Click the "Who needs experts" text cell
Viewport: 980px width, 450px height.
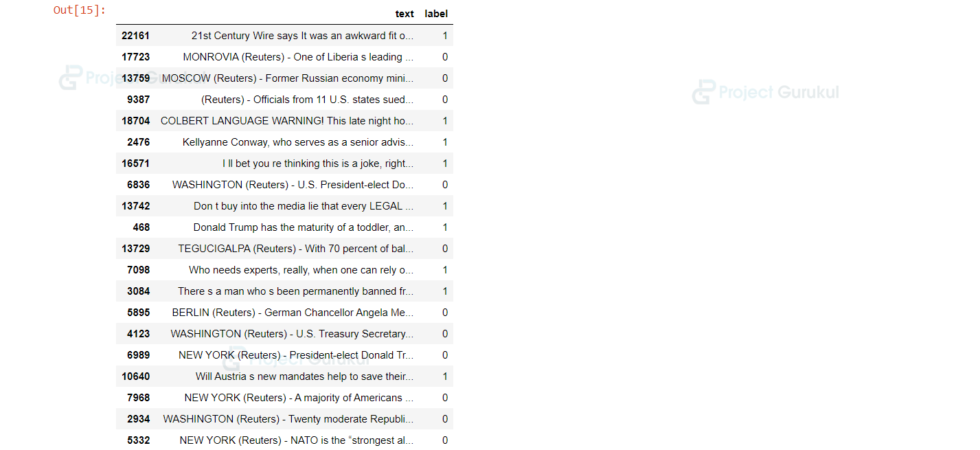tap(301, 270)
